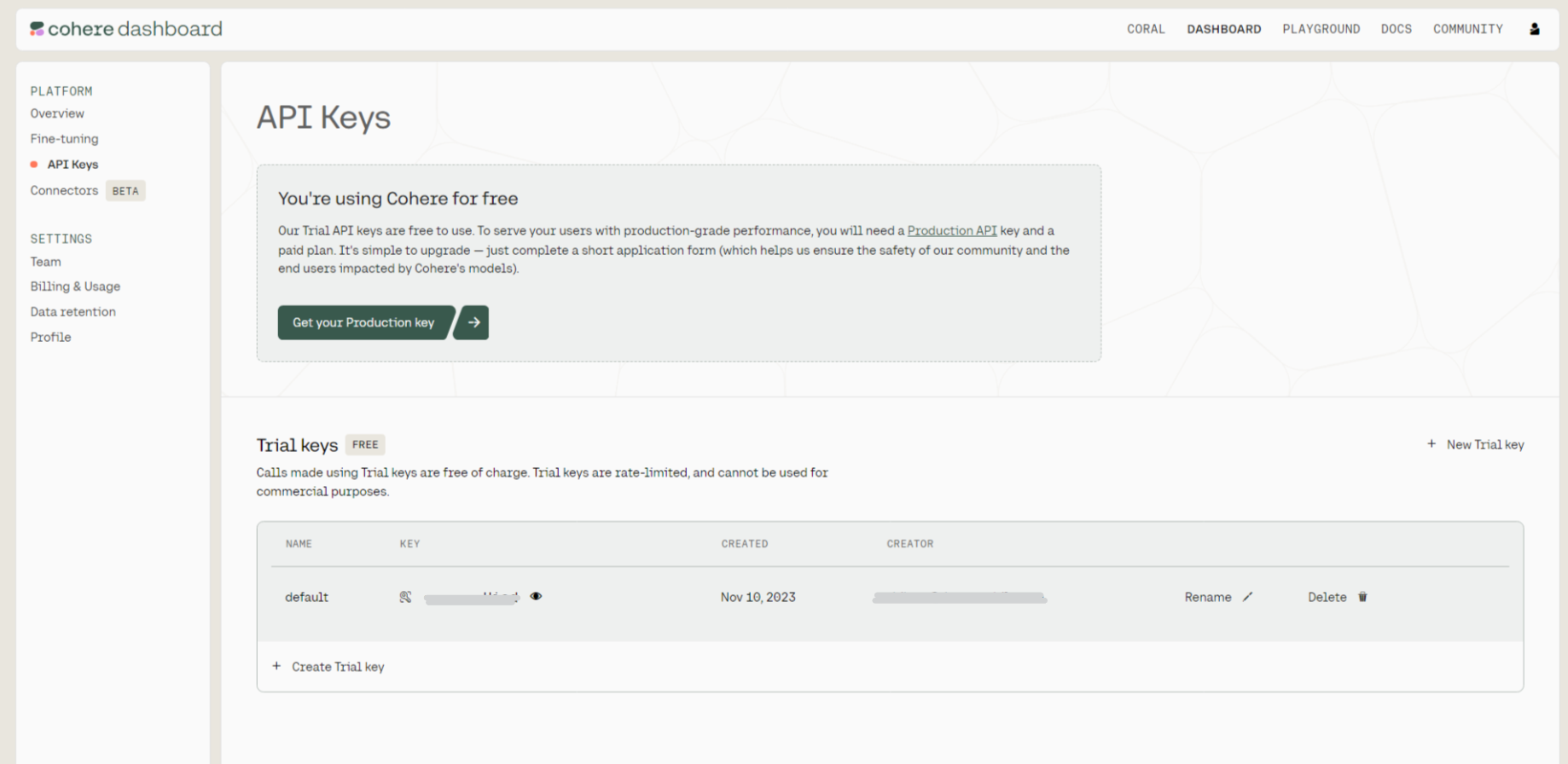Open the Docs navigation link
Screen dimensions: 1568x764
tap(1396, 29)
